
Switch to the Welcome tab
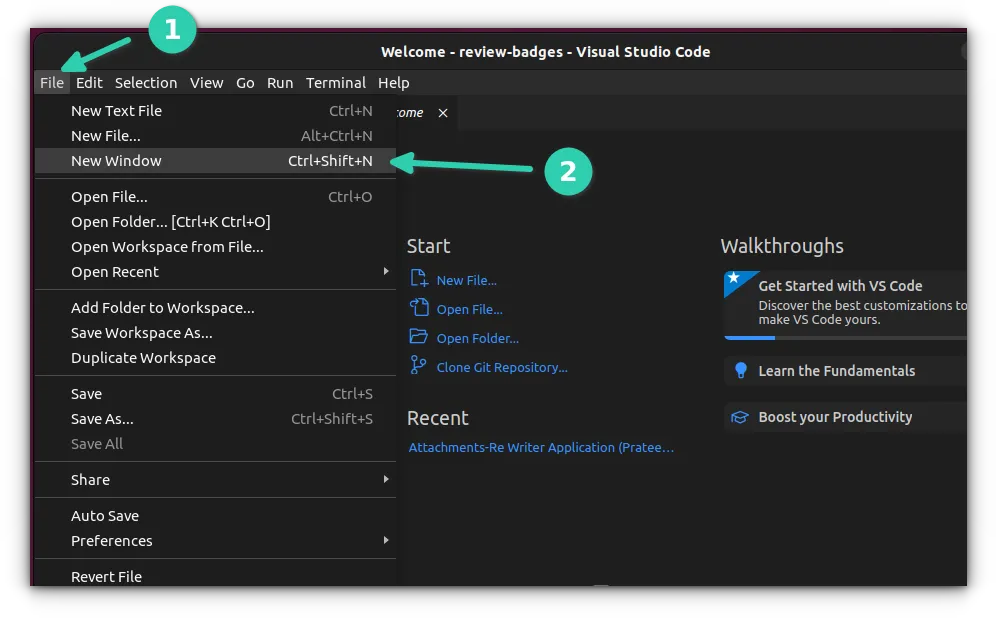coord(412,112)
